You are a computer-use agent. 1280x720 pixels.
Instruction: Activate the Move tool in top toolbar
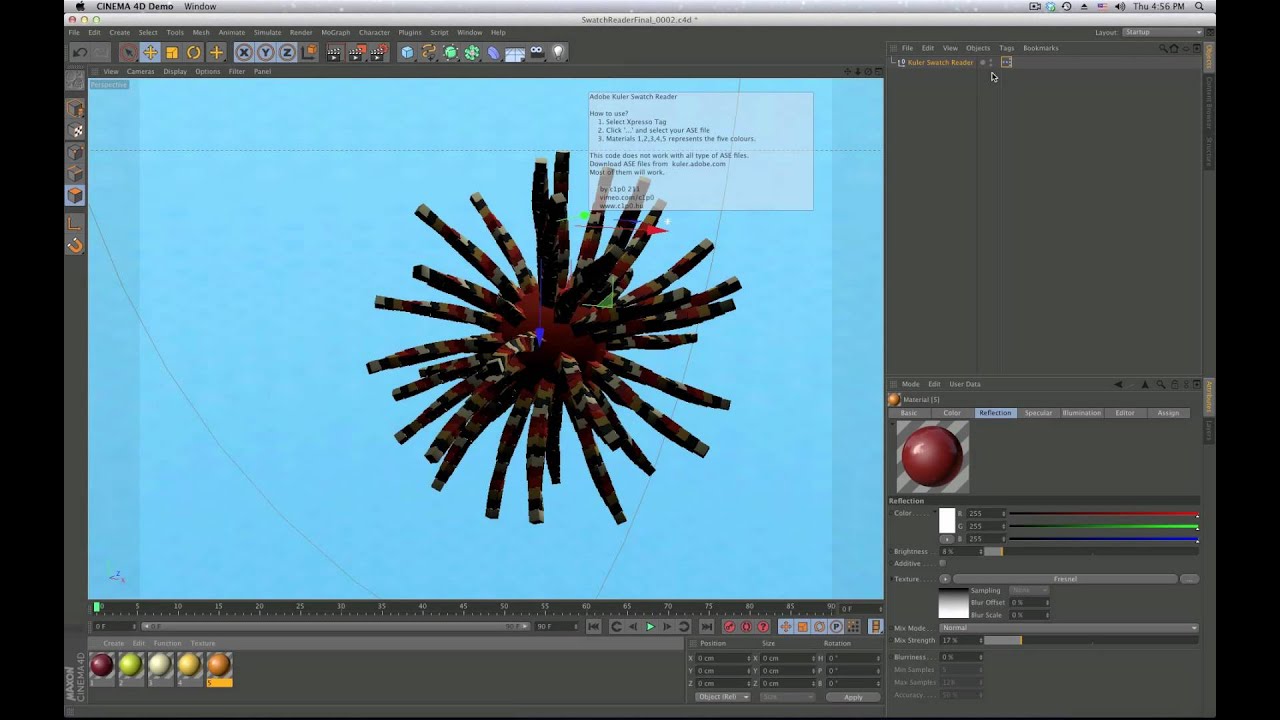pyautogui.click(x=150, y=52)
